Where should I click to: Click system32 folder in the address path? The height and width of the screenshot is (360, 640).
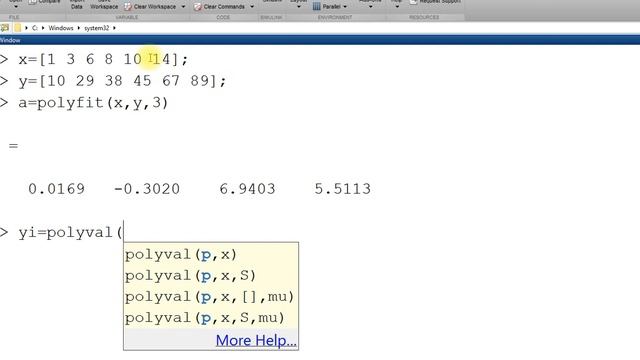coord(96,28)
